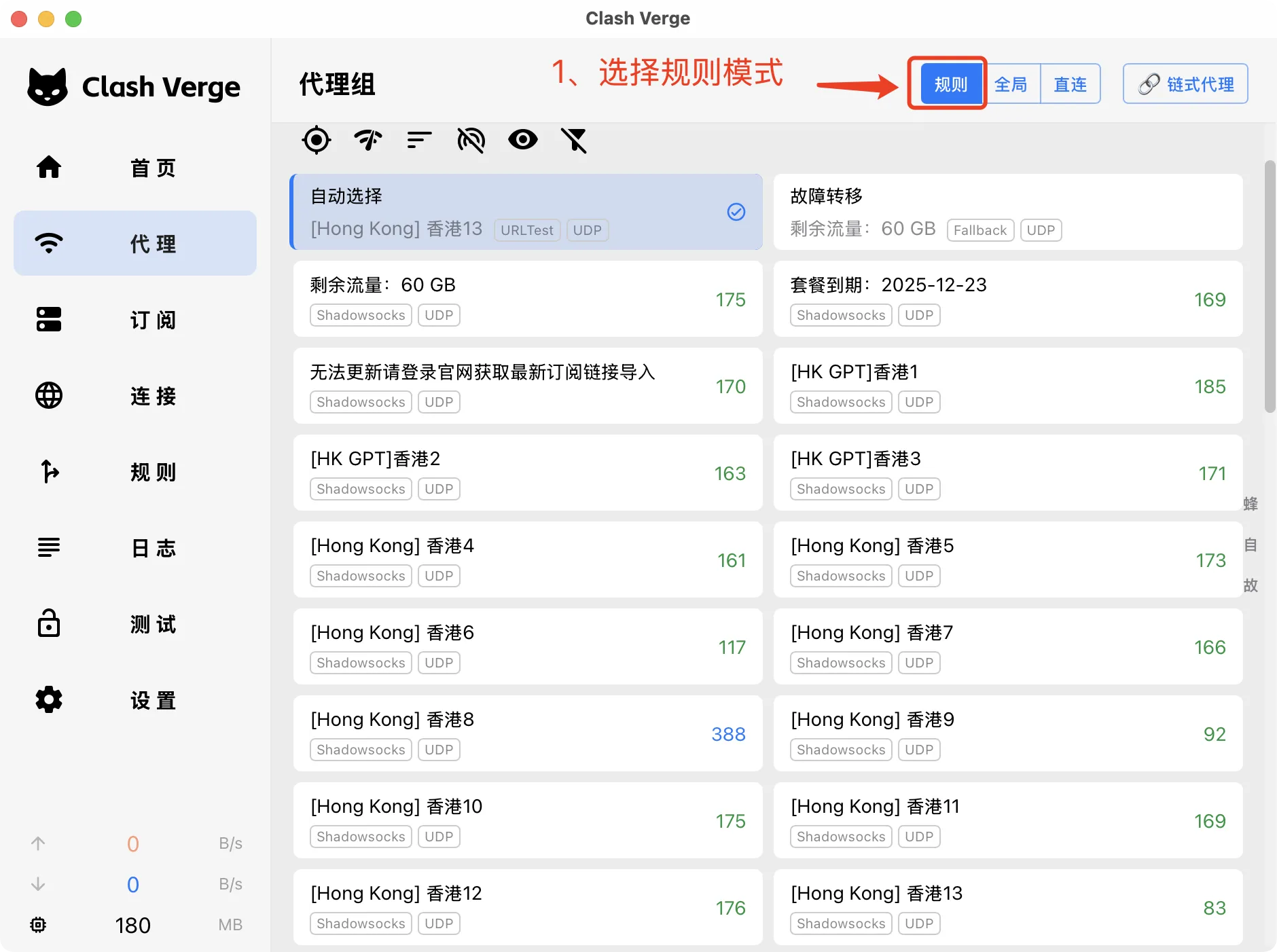
Task: Open the 日志 (Logs) page from the sidebar
Action: (134, 548)
